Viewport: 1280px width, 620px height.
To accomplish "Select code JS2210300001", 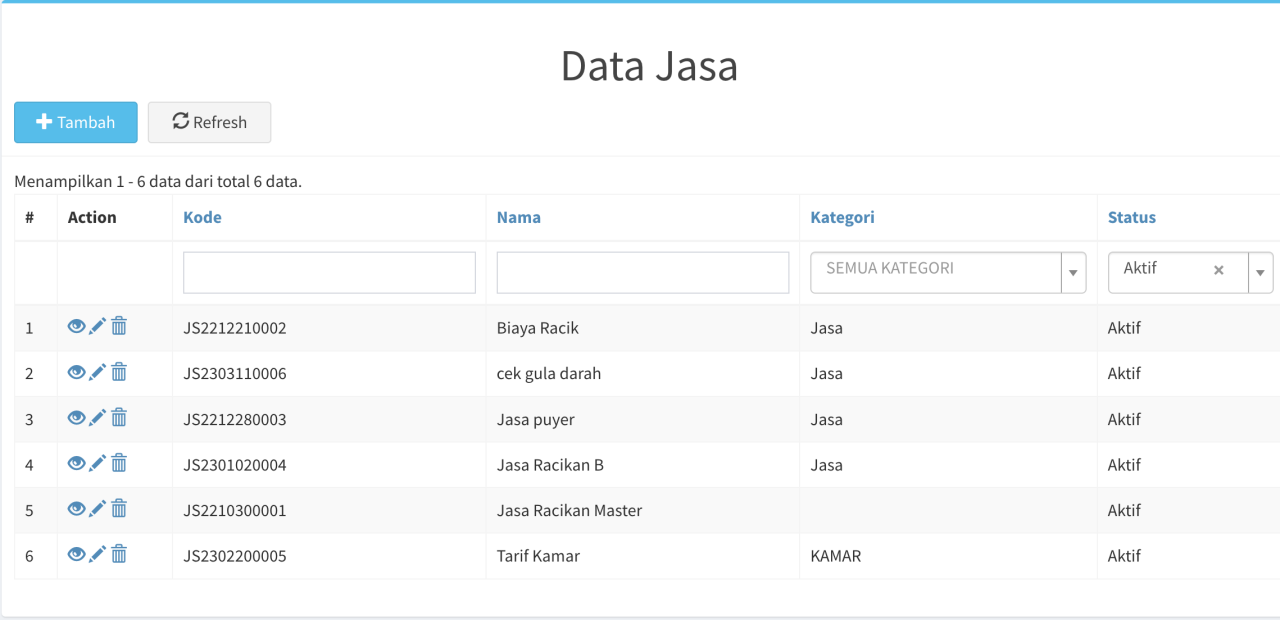I will 235,510.
